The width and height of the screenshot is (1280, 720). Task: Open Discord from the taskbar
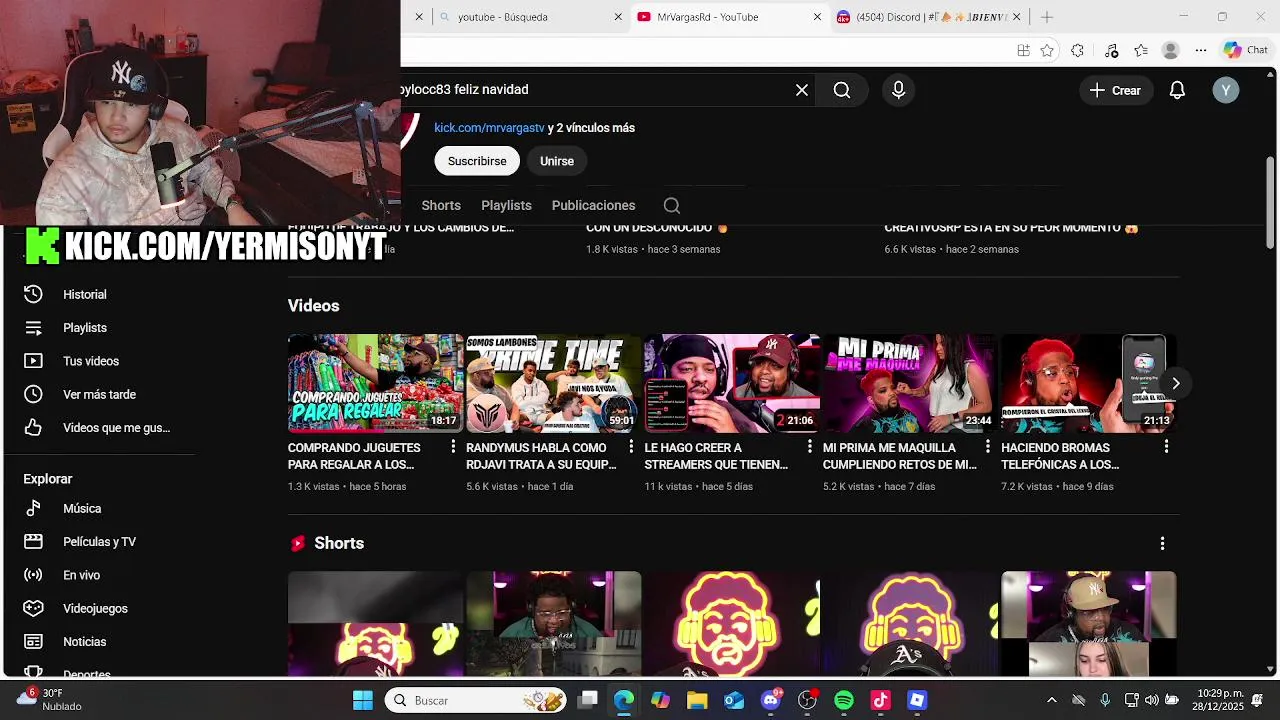pos(771,700)
